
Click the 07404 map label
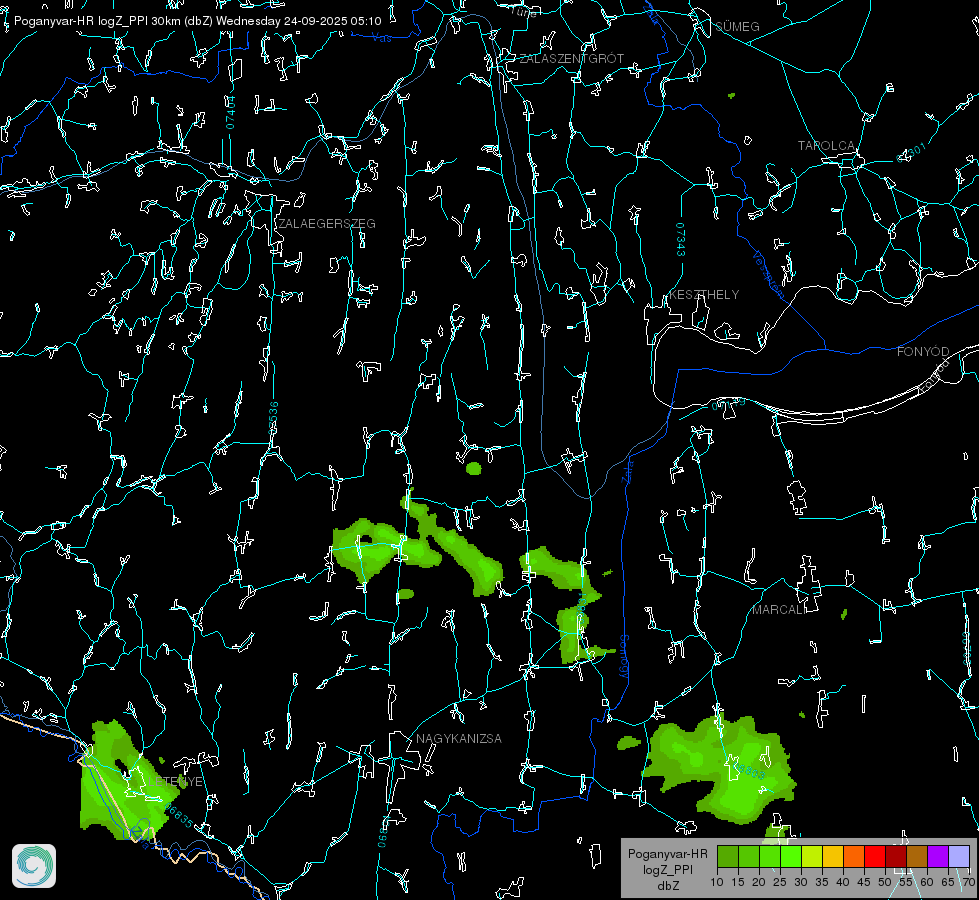[230, 112]
